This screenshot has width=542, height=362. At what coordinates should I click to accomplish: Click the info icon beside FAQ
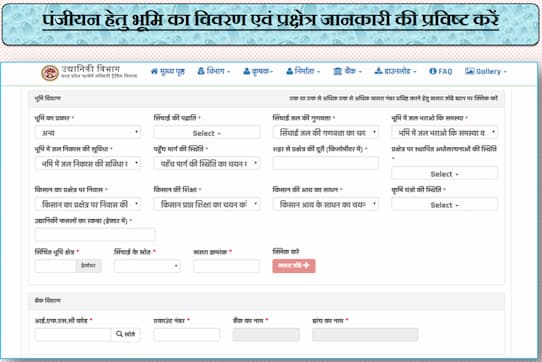coord(432,71)
